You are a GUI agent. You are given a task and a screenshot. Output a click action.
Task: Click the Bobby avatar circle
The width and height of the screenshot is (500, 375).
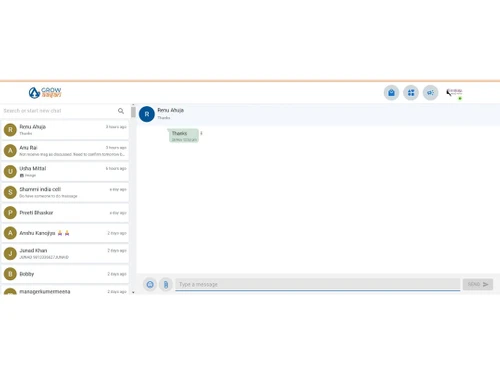10,274
